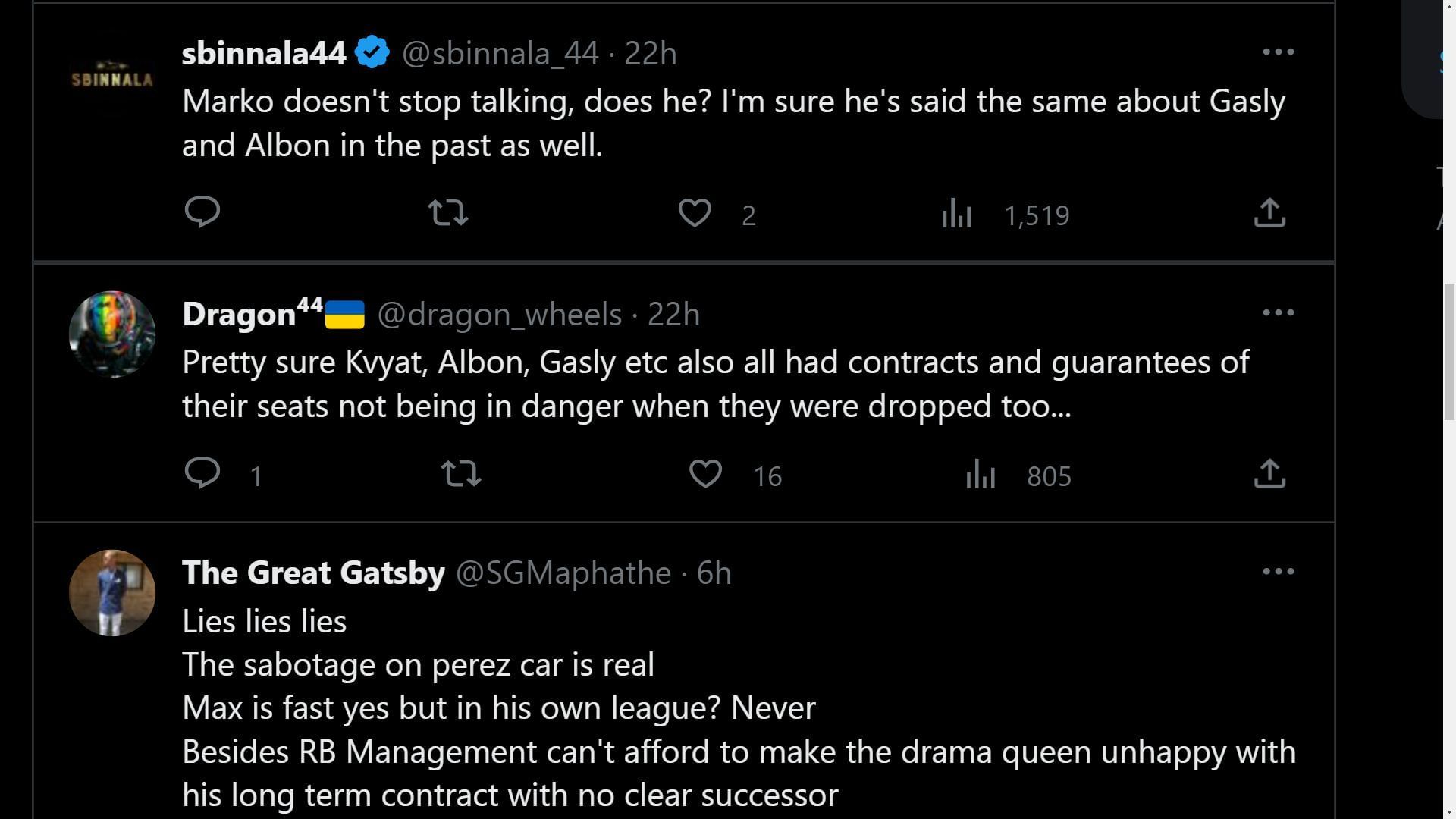Screen dimensions: 1456x819
Task: Open the @sbinnala_44 handle link
Action: [500, 53]
